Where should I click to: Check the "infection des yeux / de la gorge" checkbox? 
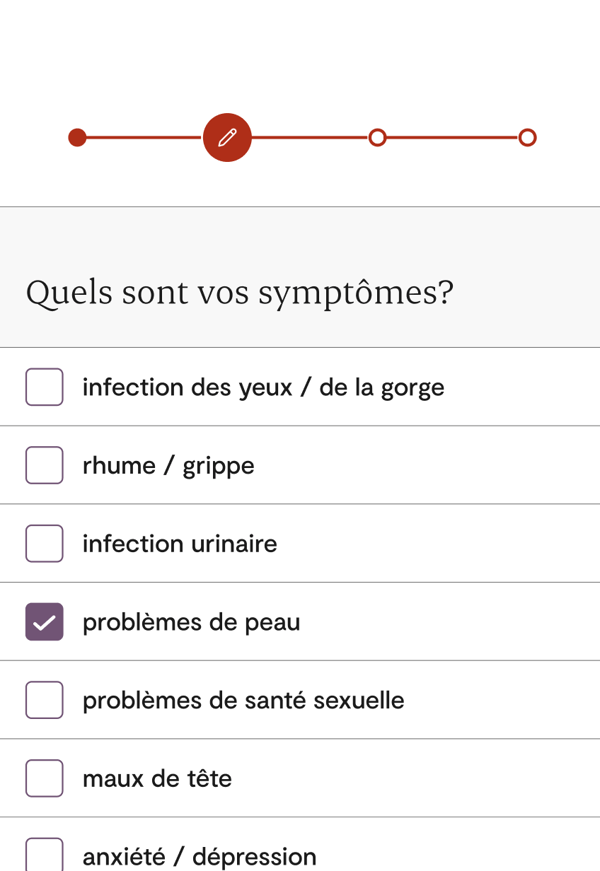tap(44, 387)
